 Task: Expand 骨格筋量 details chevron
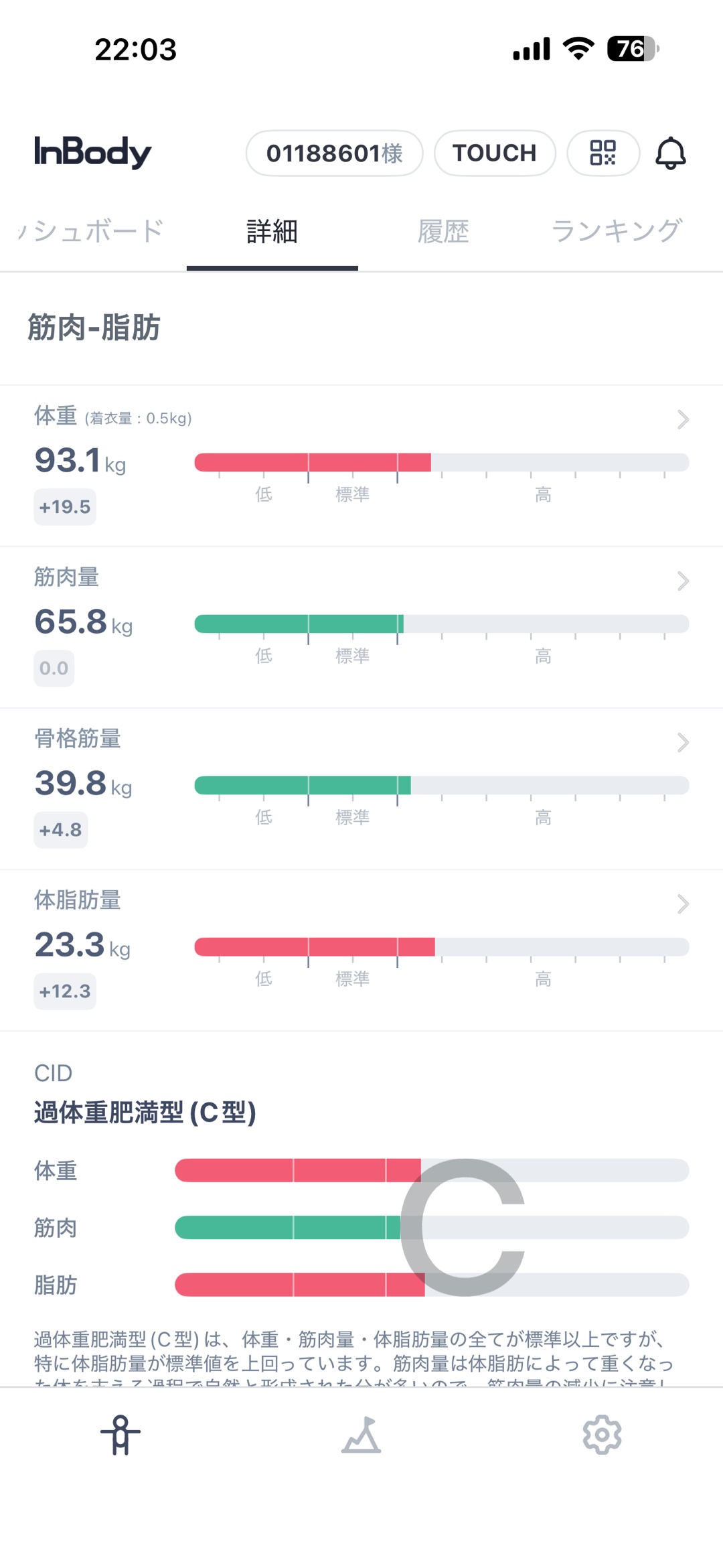click(x=683, y=742)
